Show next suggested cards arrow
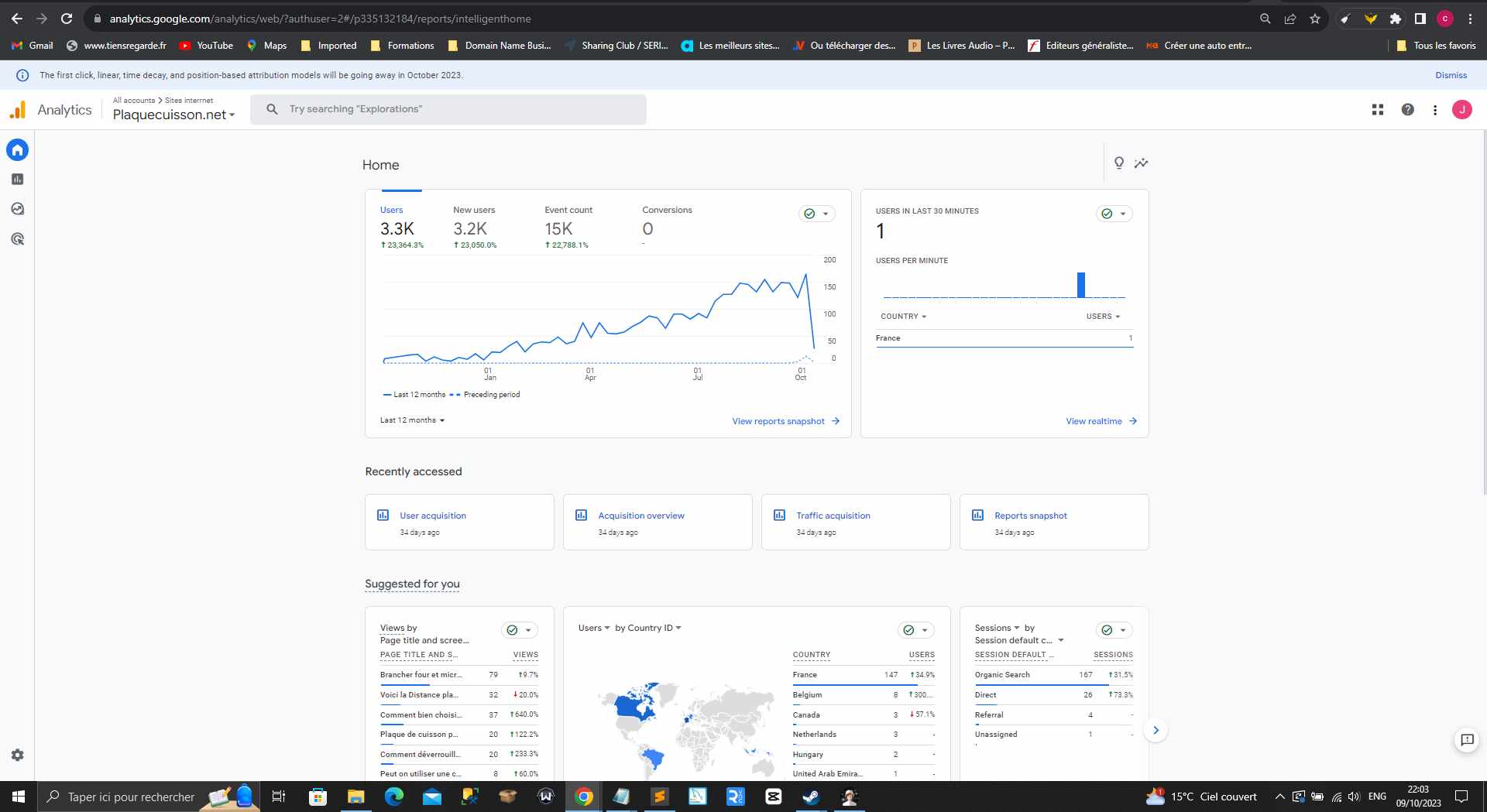 tap(1156, 730)
